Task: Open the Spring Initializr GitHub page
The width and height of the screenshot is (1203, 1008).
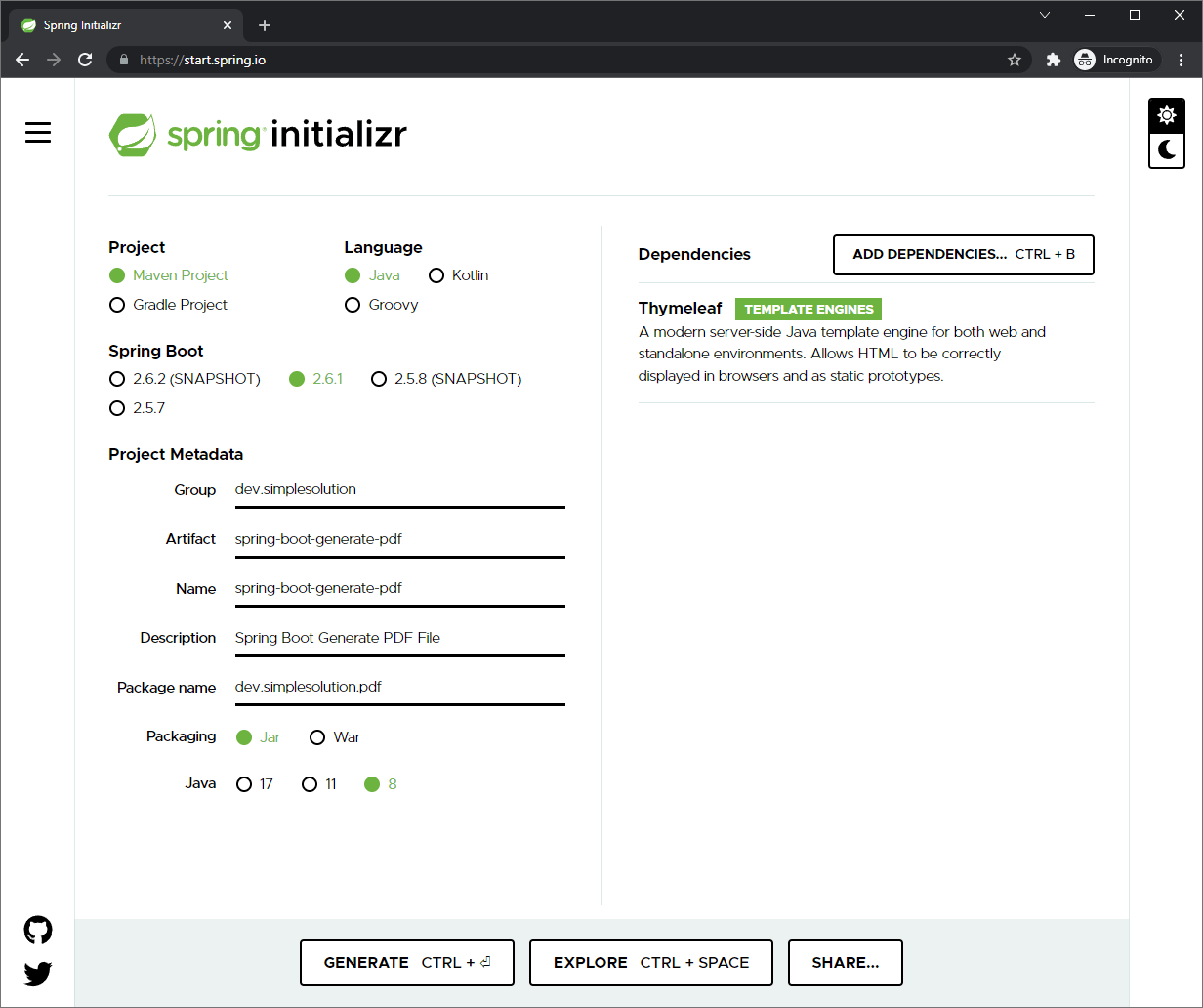Action: [x=37, y=929]
